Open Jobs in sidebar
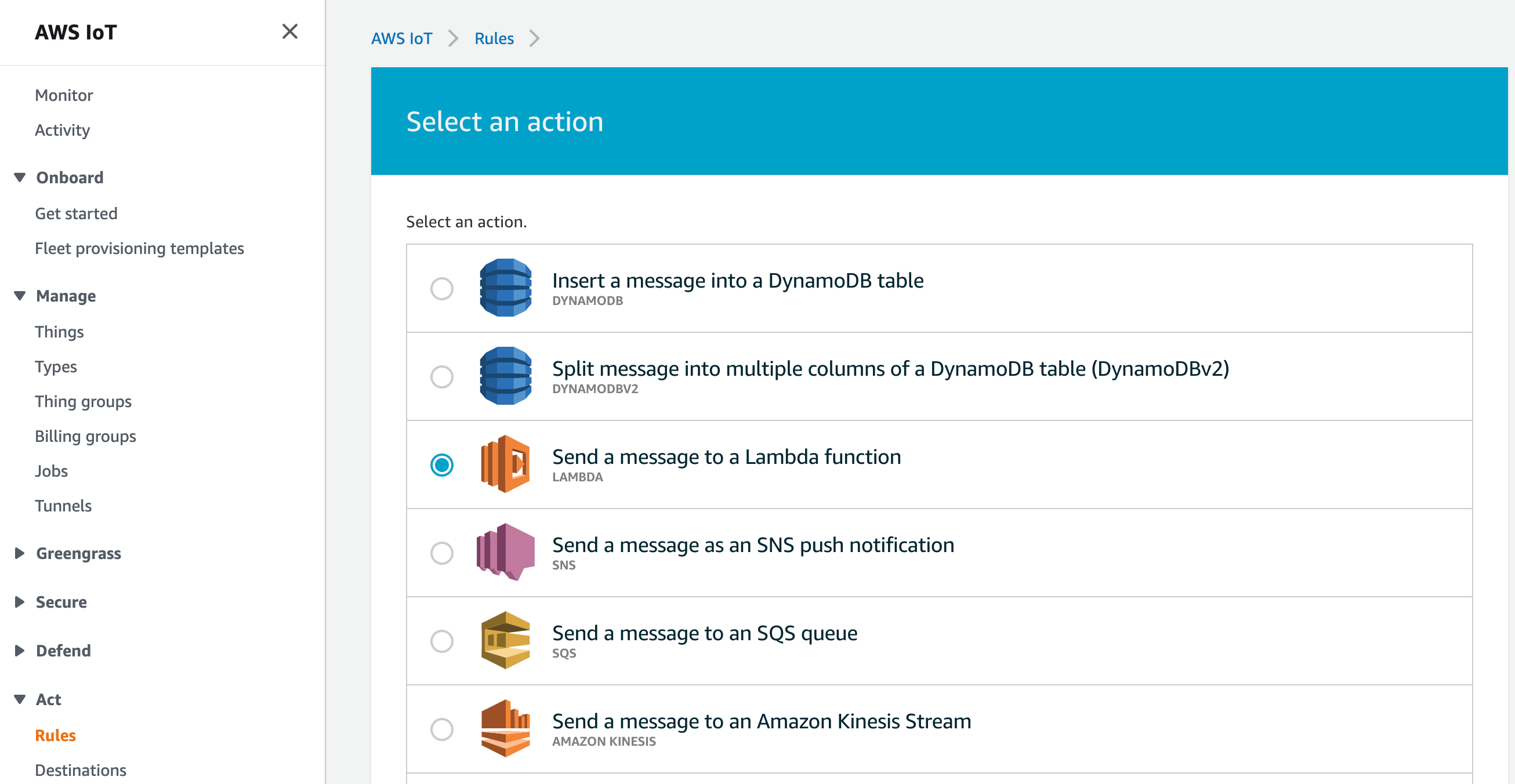This screenshot has height=784, width=1515. coord(52,470)
